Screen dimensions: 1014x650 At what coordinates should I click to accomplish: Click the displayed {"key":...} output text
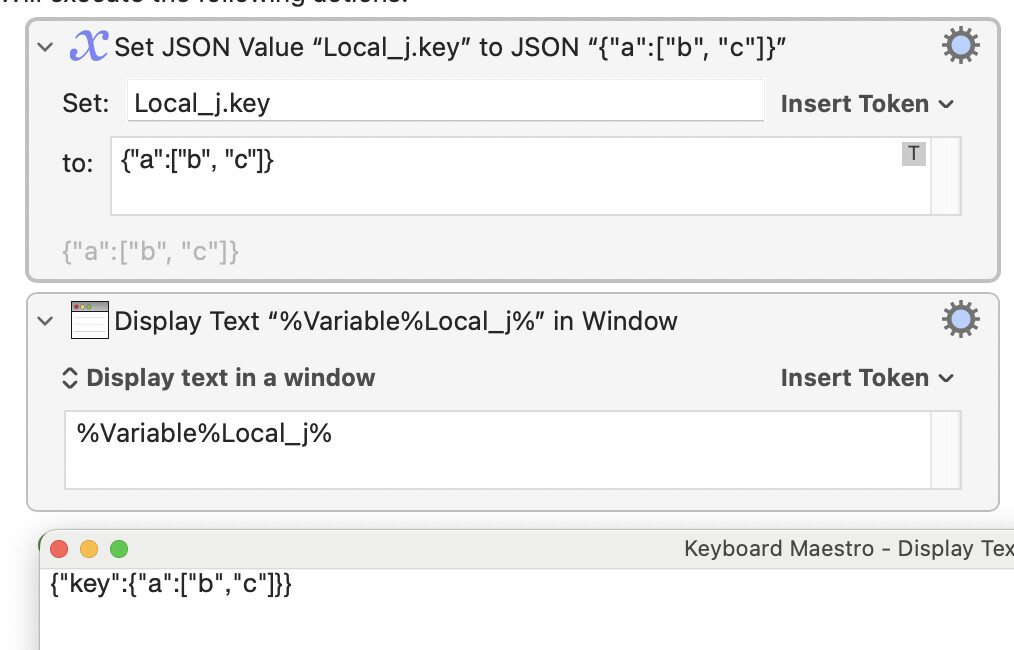[171, 584]
